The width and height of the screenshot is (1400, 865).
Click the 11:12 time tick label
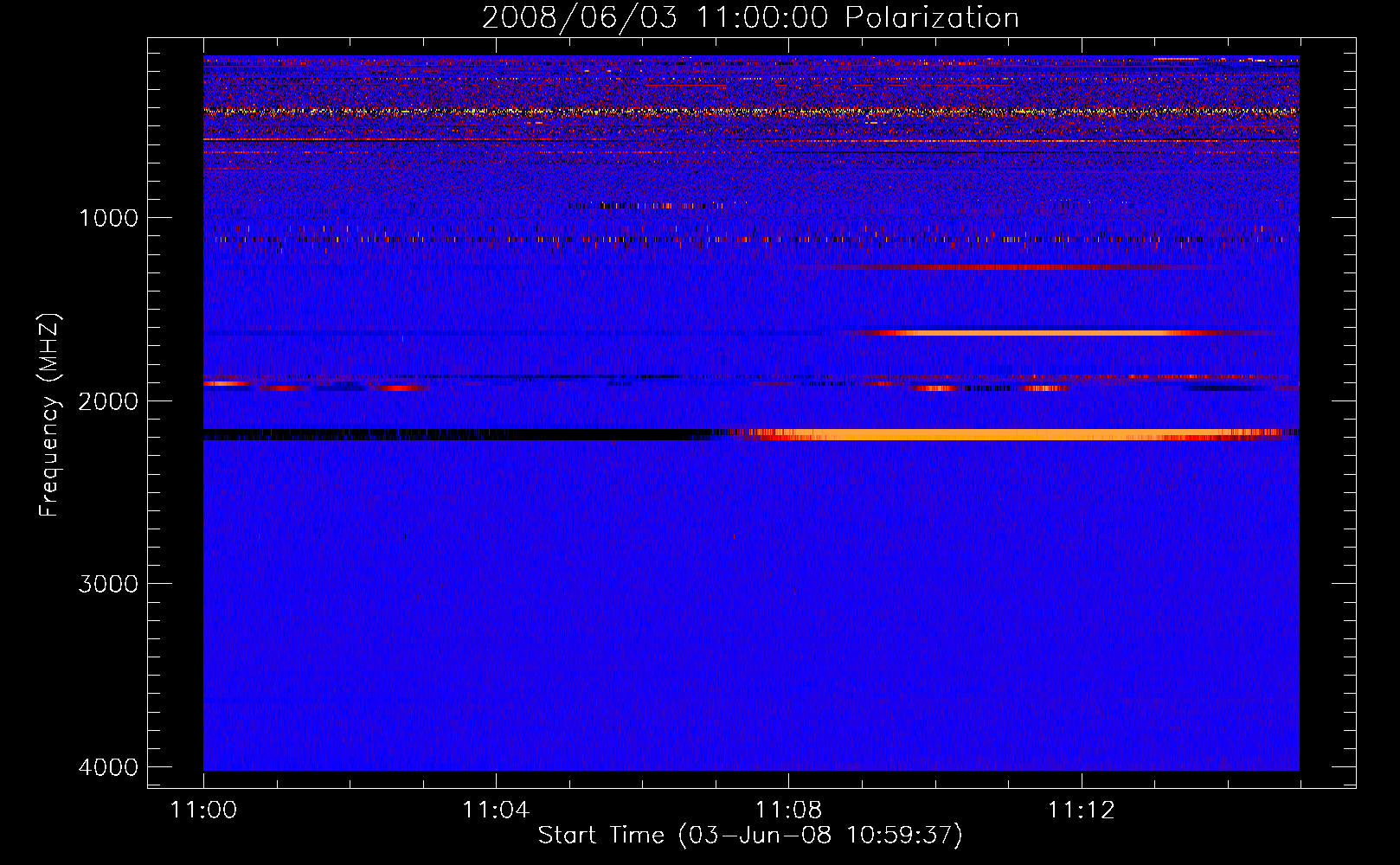click(x=1081, y=811)
